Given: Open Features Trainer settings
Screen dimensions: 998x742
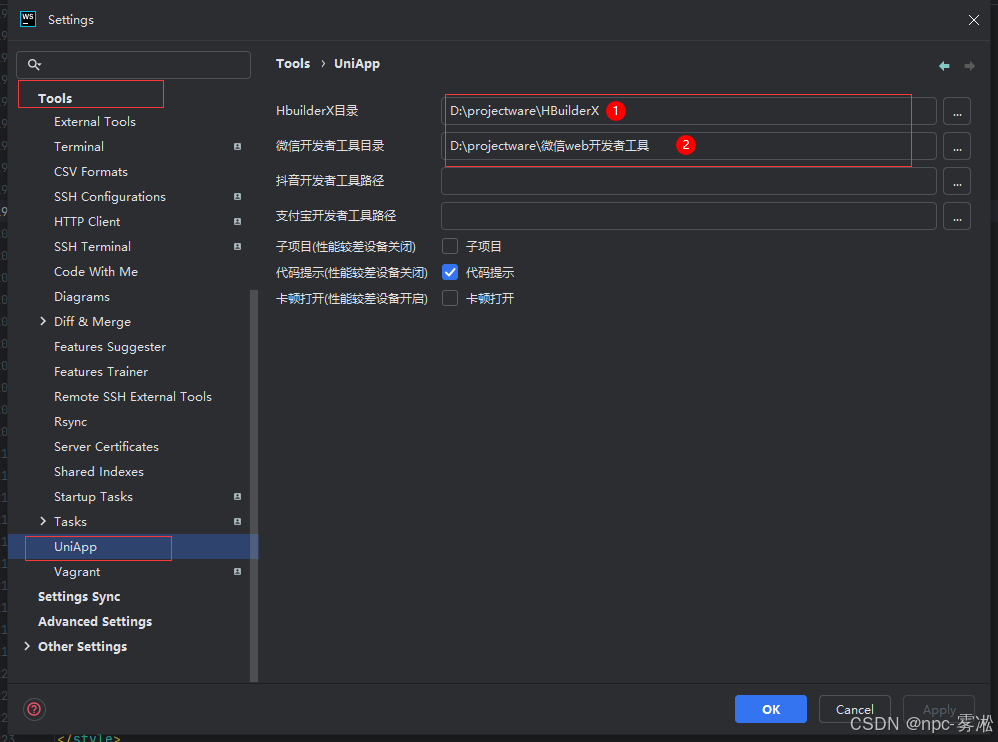Looking at the screenshot, I should point(101,372).
